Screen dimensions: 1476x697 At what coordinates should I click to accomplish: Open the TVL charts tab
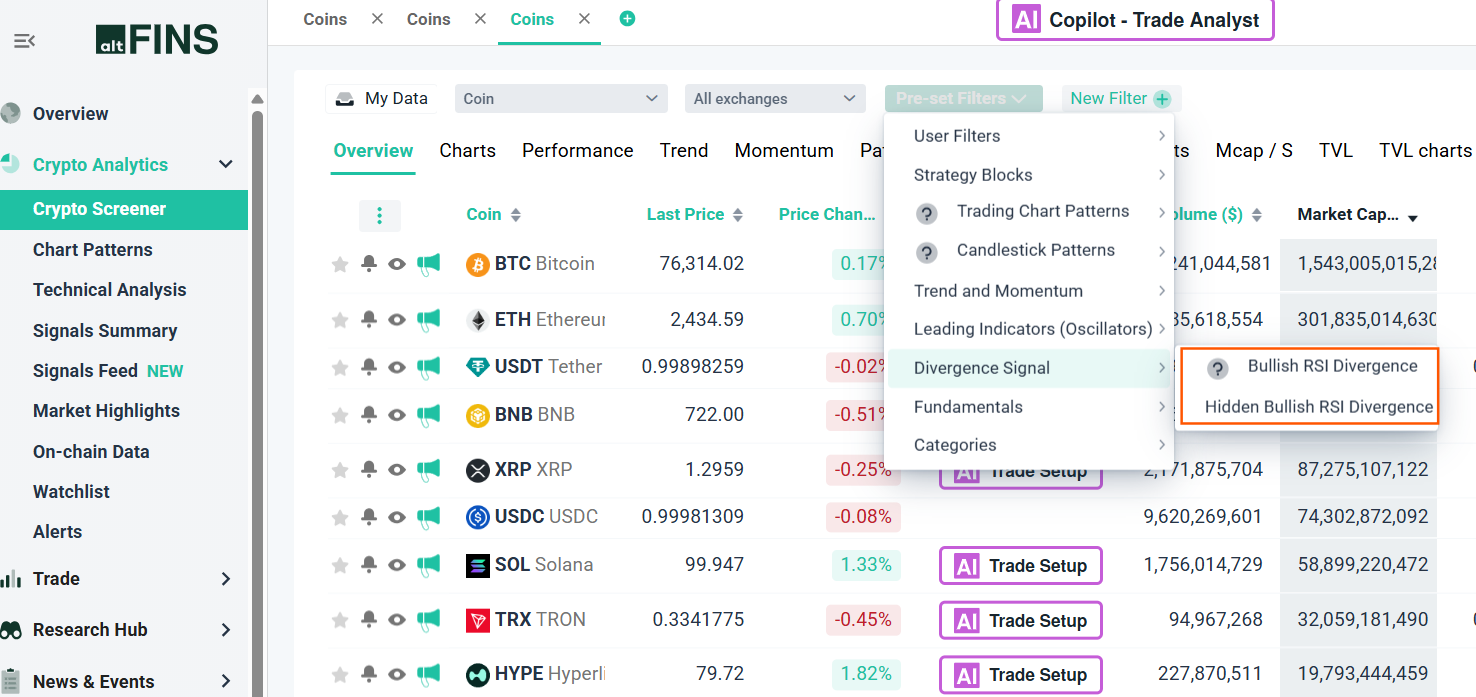pyautogui.click(x=1425, y=151)
